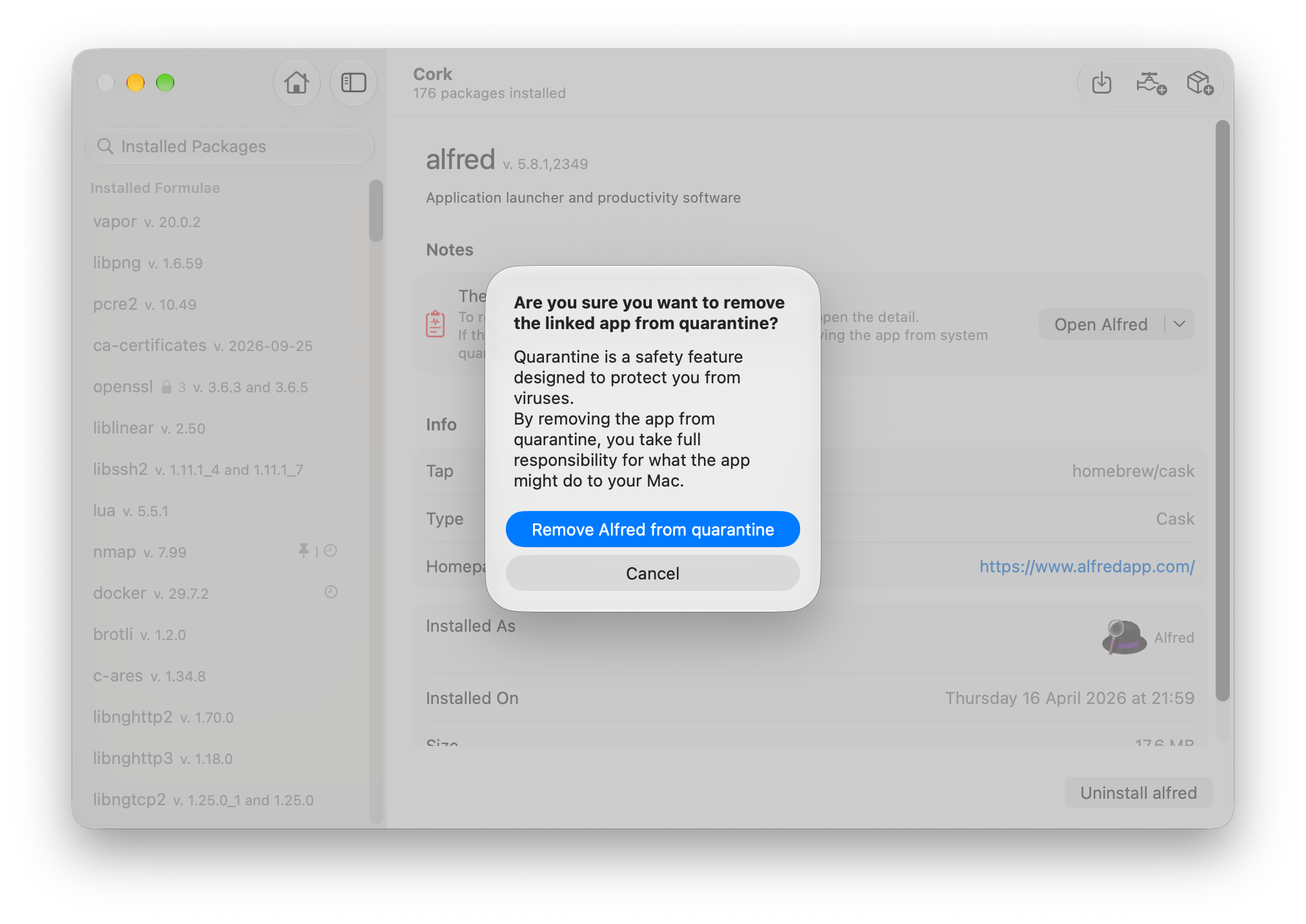1306x924 pixels.
Task: Click the search magnifier icon
Action: click(105, 146)
